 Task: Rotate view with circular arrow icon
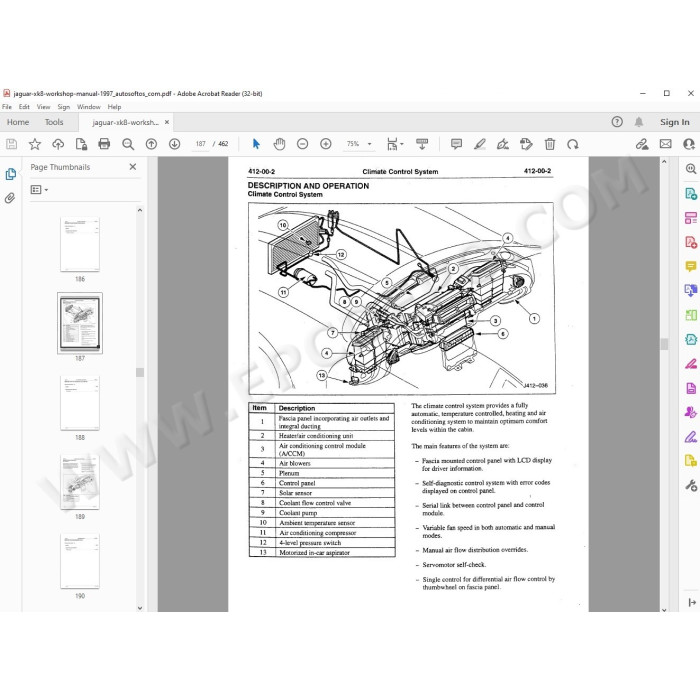click(573, 144)
